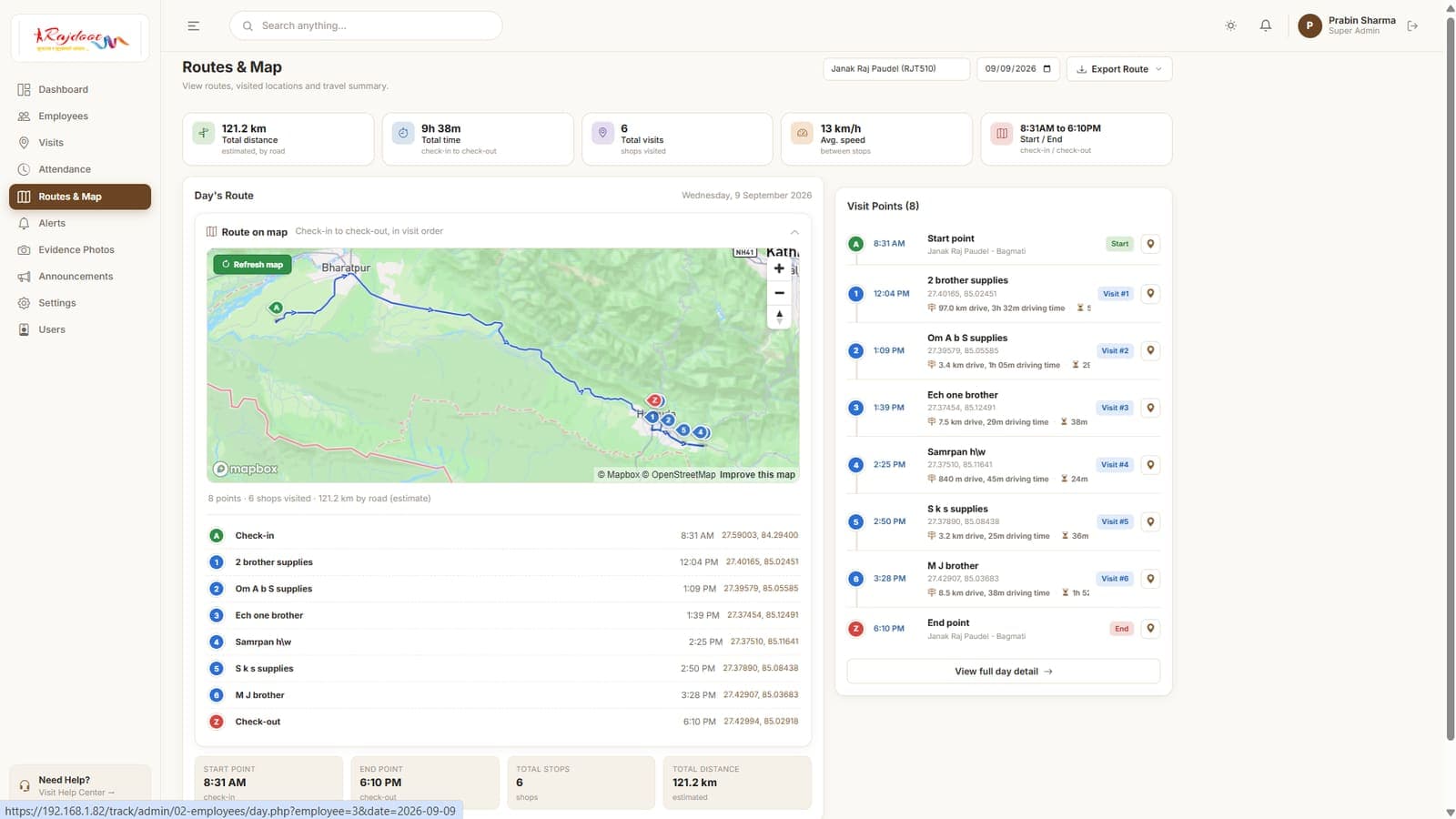Open Evidence Photos section
The height and width of the screenshot is (819, 1456).
click(x=80, y=249)
